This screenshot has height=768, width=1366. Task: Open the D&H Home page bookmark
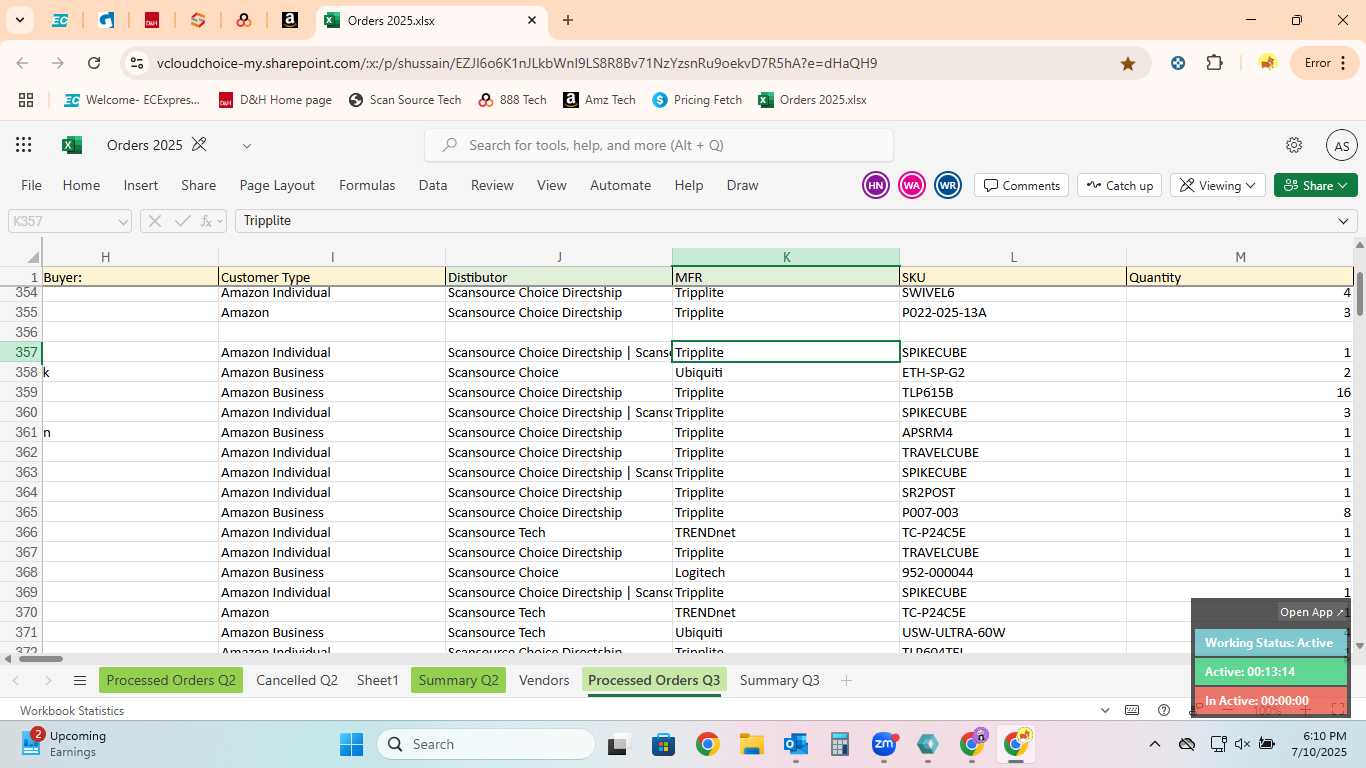pos(275,100)
